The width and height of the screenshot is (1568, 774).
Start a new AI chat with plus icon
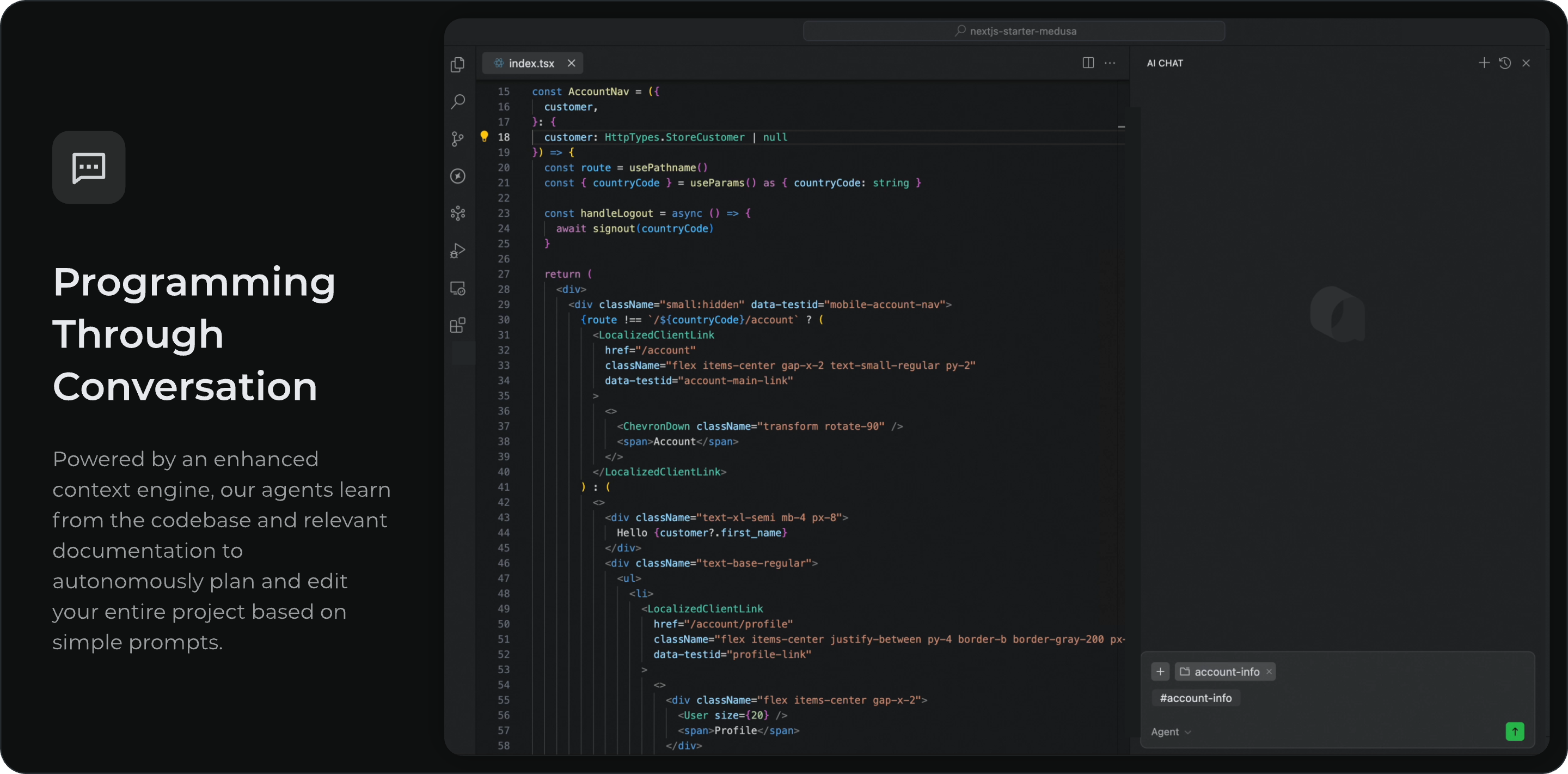coord(1484,63)
